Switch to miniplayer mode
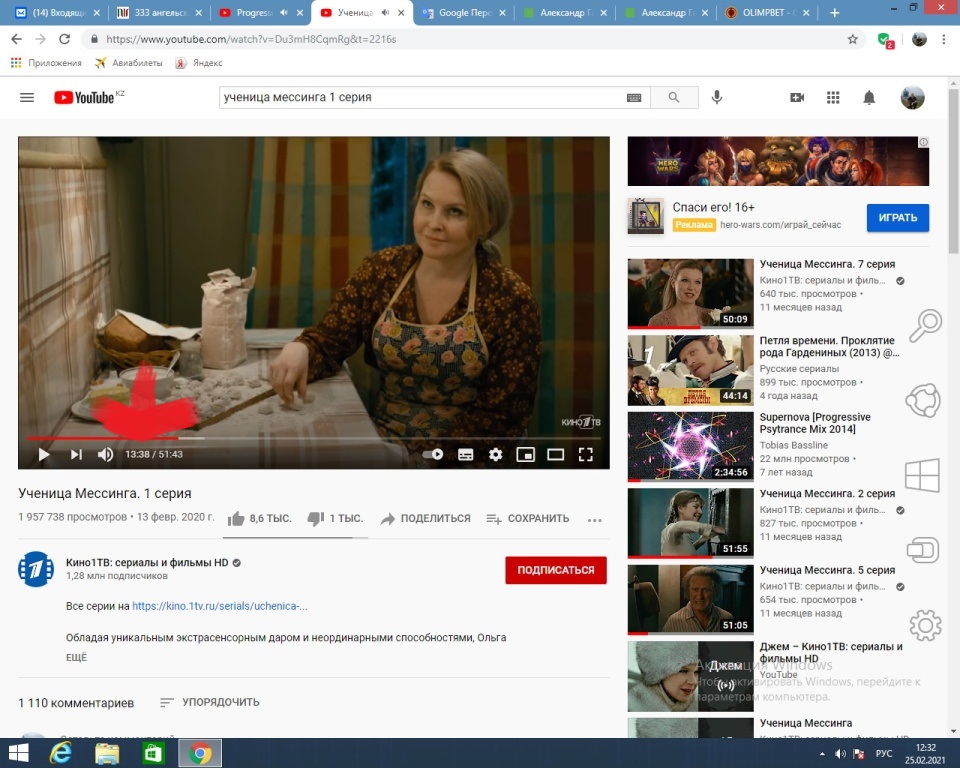The image size is (960, 768). [x=525, y=454]
